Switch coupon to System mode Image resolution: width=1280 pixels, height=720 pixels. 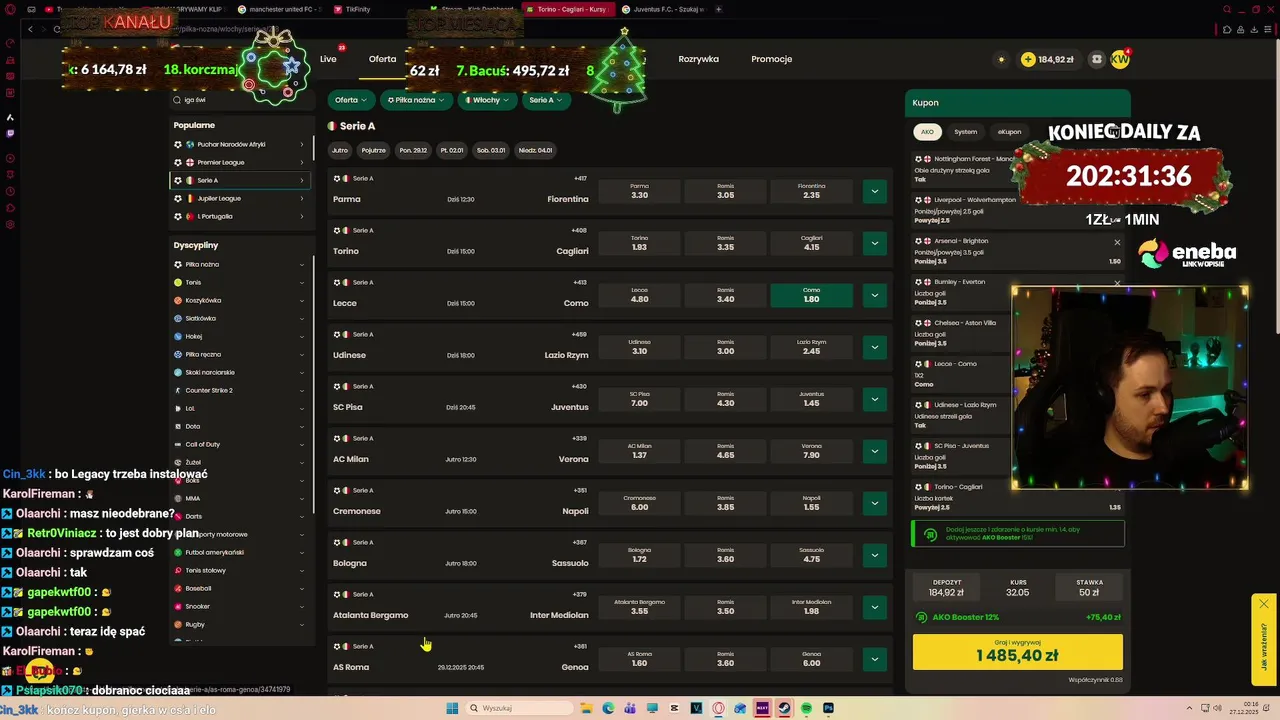click(x=965, y=132)
